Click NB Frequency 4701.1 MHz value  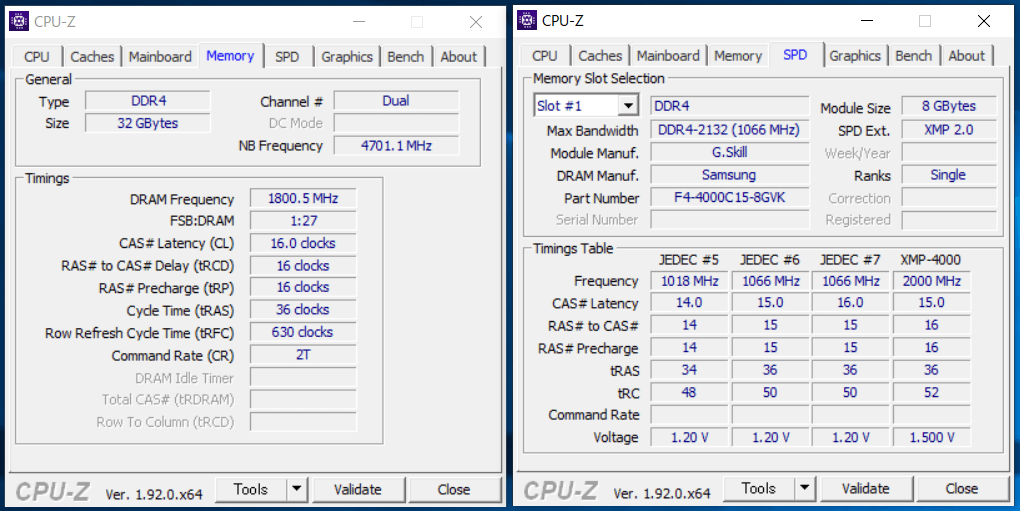coord(396,146)
